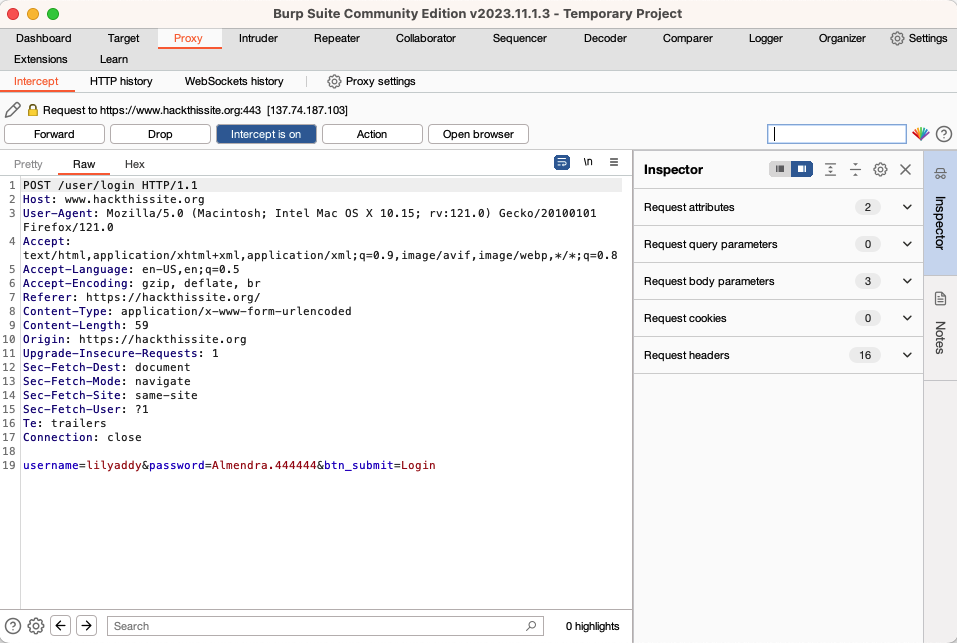Screen dimensions: 957x643
Task: Switch Inspector layout using the left segmented view toggle
Action: [778, 169]
